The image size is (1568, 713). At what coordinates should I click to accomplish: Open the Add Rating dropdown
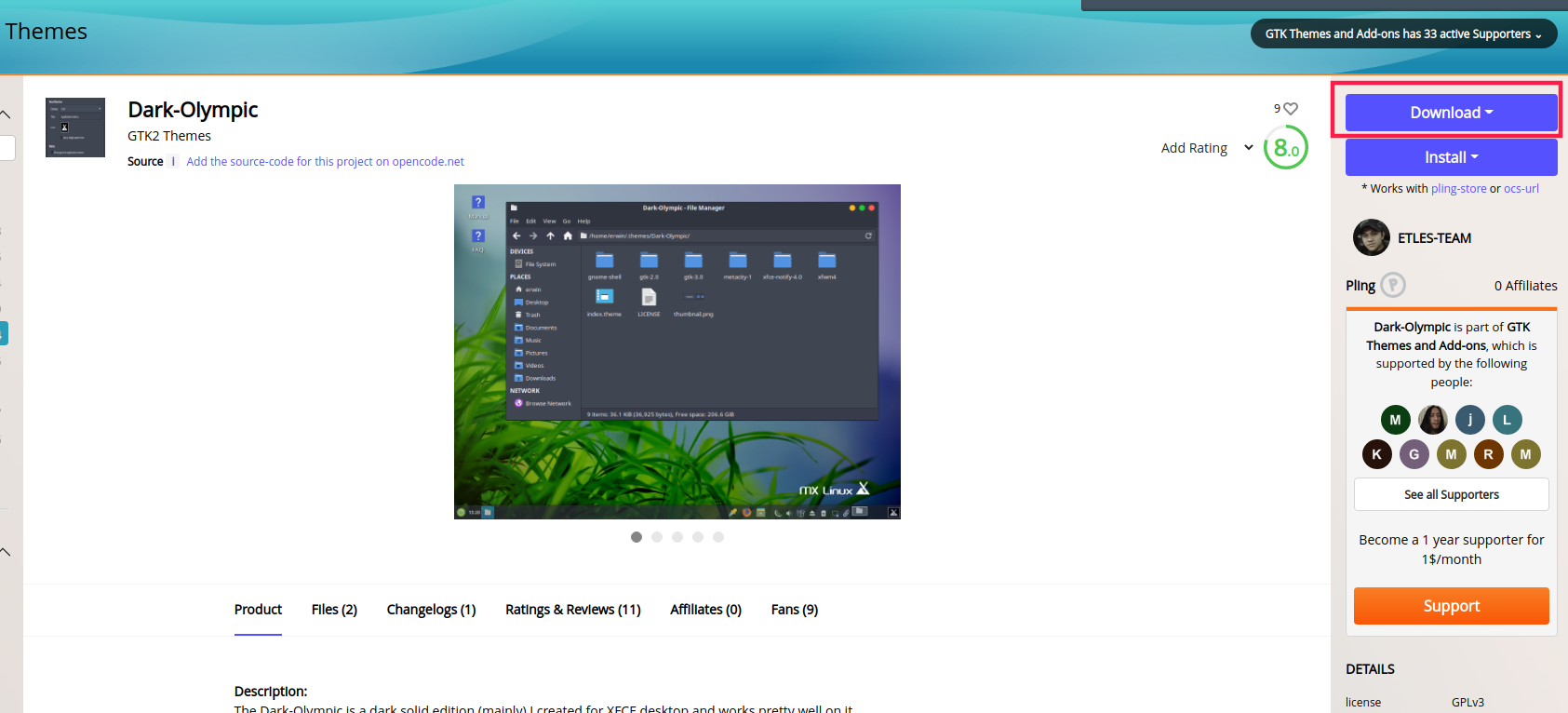click(1207, 148)
